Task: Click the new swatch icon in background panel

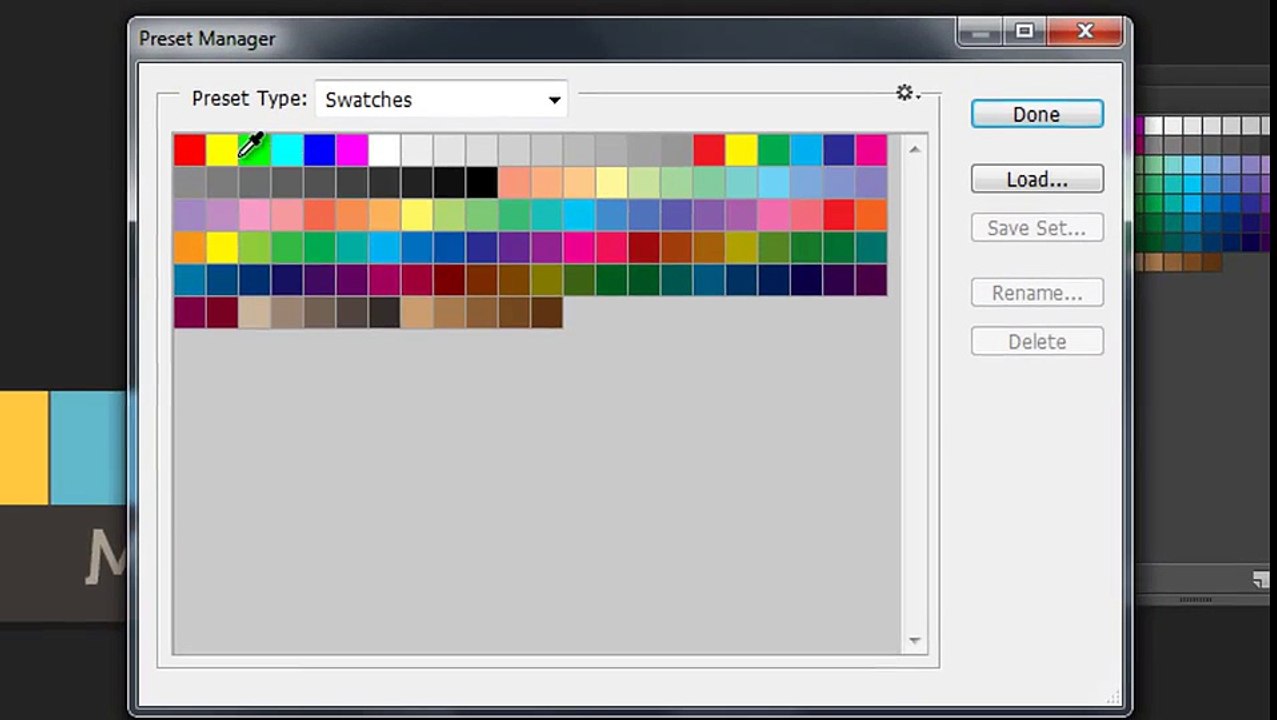Action: pyautogui.click(x=1259, y=580)
